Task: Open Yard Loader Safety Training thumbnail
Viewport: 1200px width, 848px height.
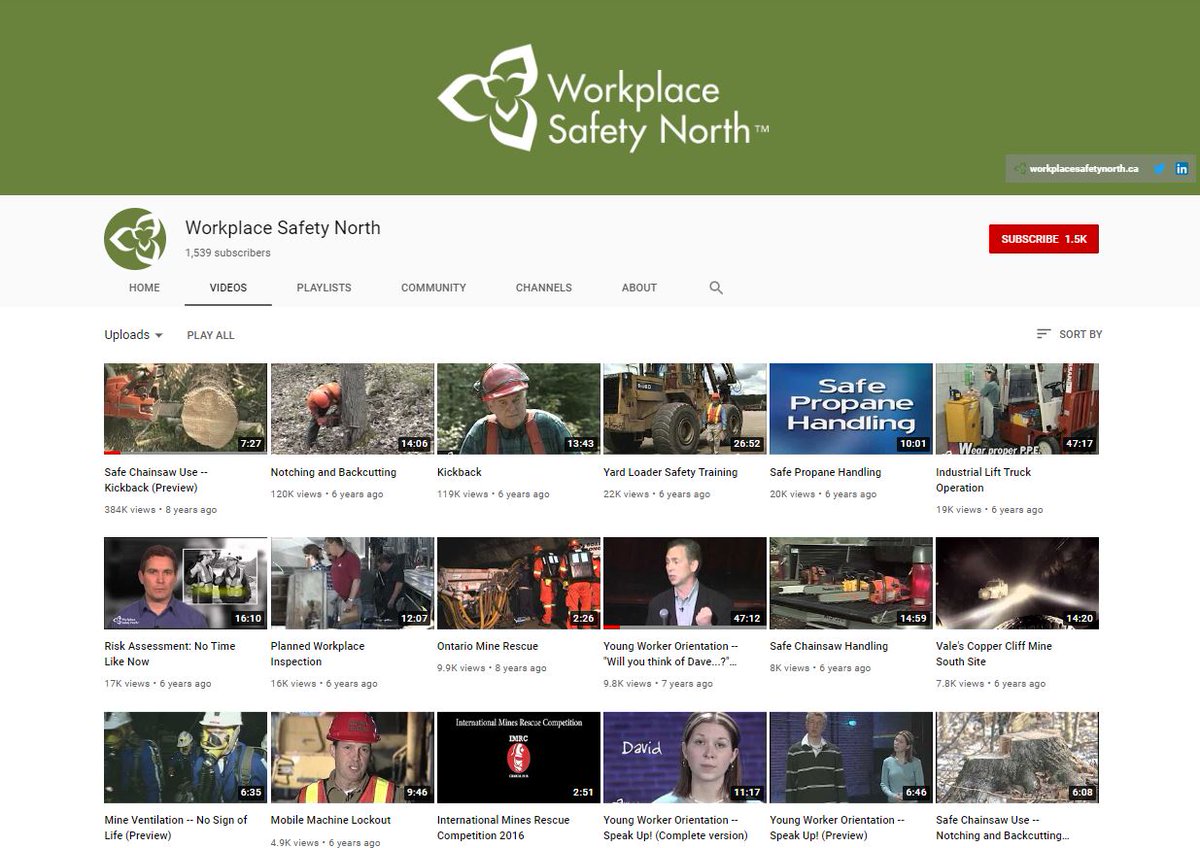Action: pyautogui.click(x=684, y=409)
